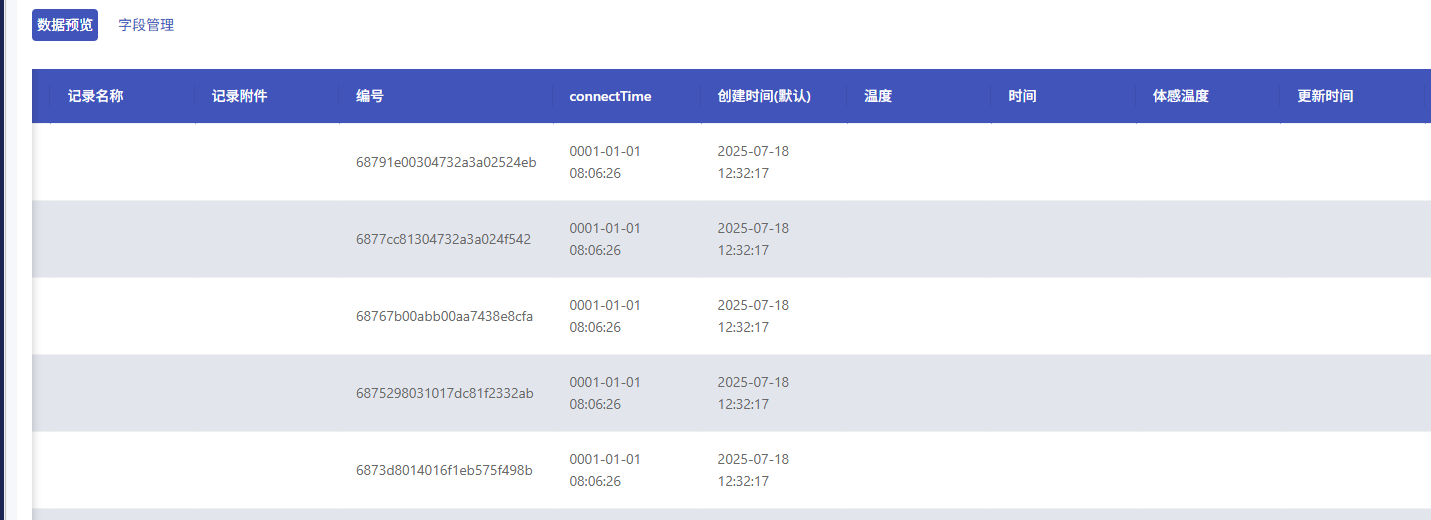Select record ID 68791e00304732a3a02524eb
Image resolution: width=1431 pixels, height=520 pixels.
(x=446, y=162)
